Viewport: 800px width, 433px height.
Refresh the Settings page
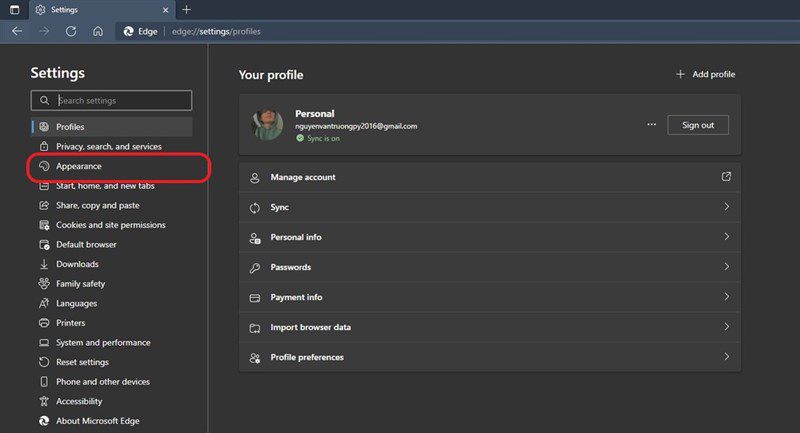pos(71,31)
